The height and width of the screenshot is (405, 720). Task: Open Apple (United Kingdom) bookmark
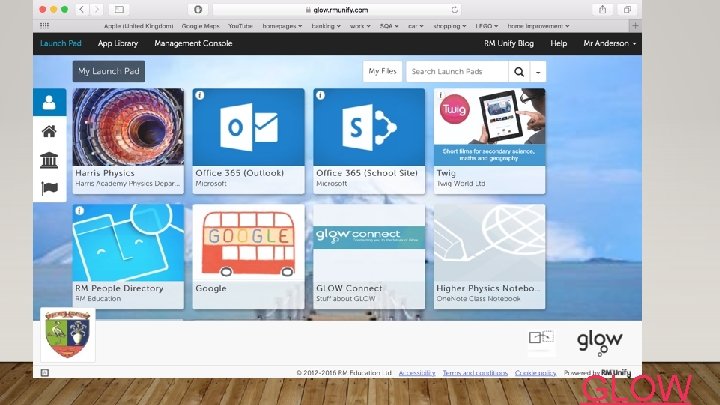coord(138,26)
